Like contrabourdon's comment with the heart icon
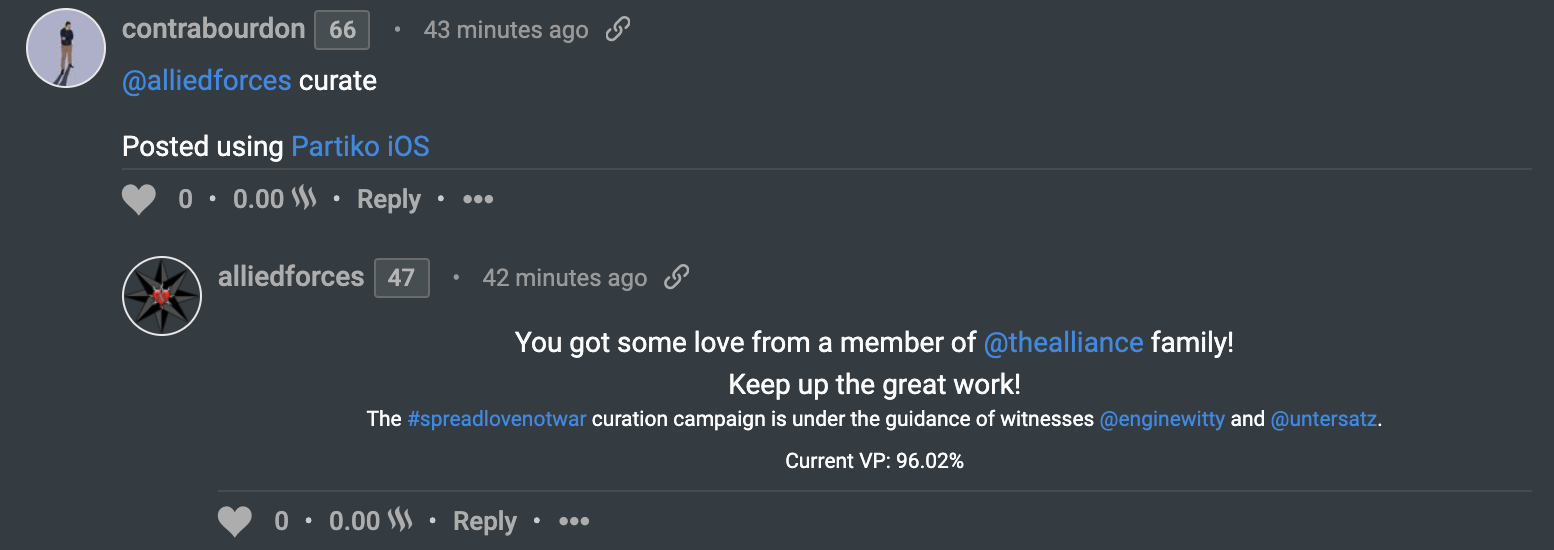 pos(139,200)
